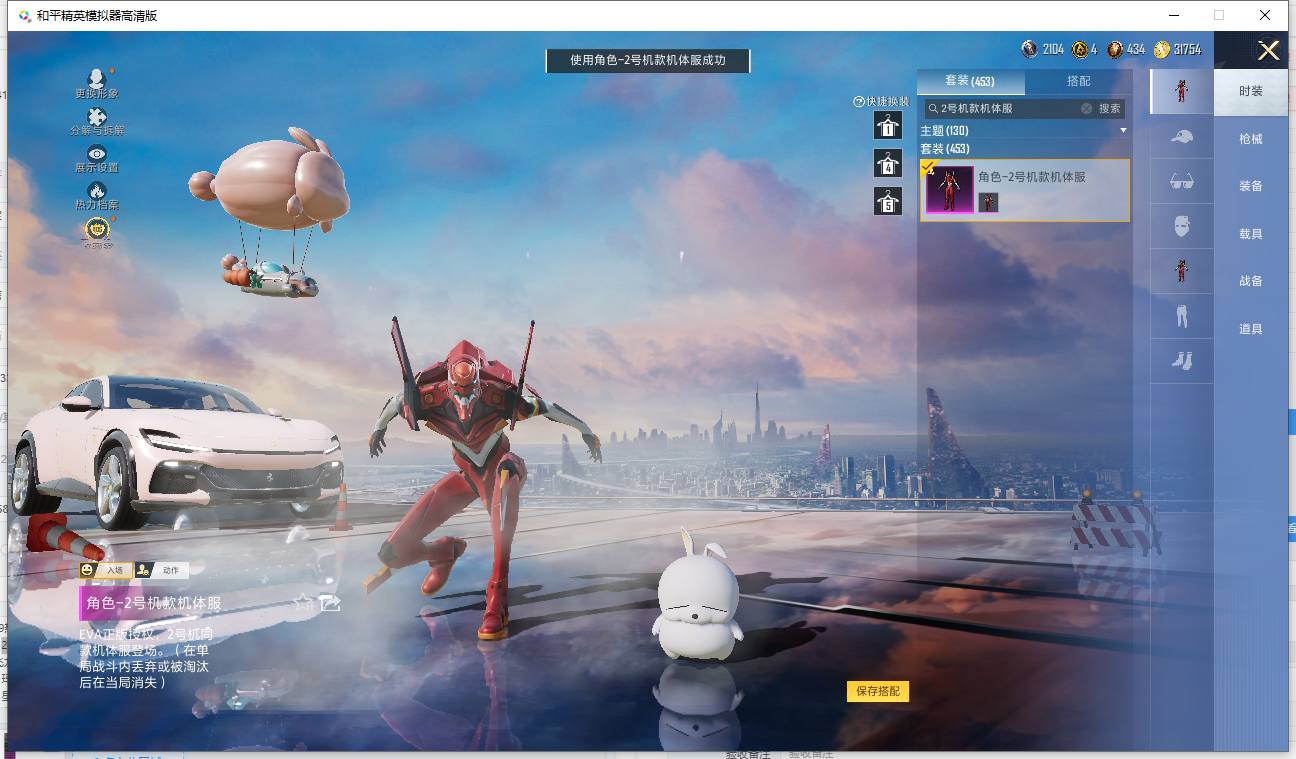The width and height of the screenshot is (1296, 759).
Task: Open 分解与拼装 puzzle piece icon
Action: coord(97,116)
